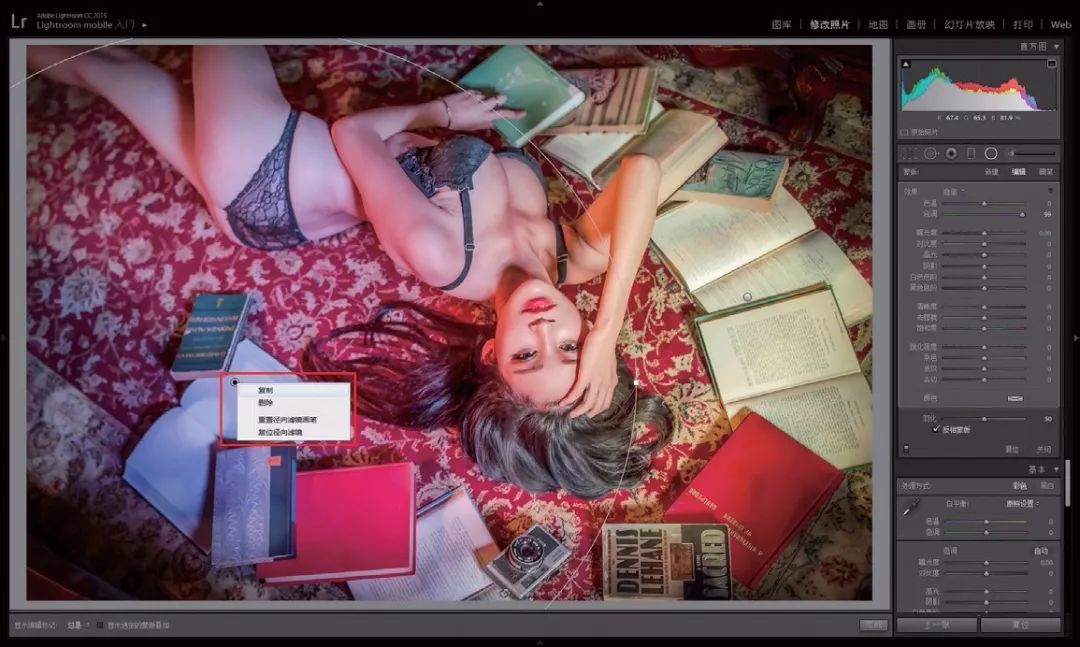Choose 删除 from the context menu

(266, 403)
